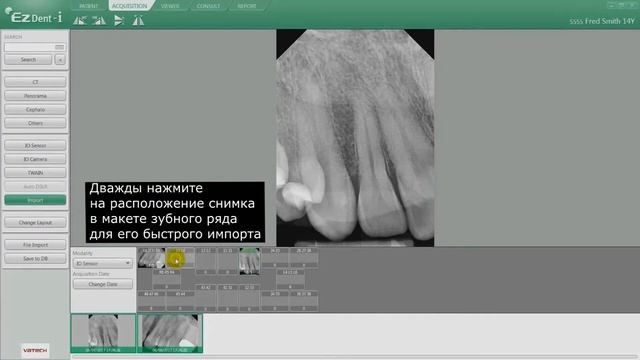Select first radiograph thumbnail in bottom strip

coord(103,333)
